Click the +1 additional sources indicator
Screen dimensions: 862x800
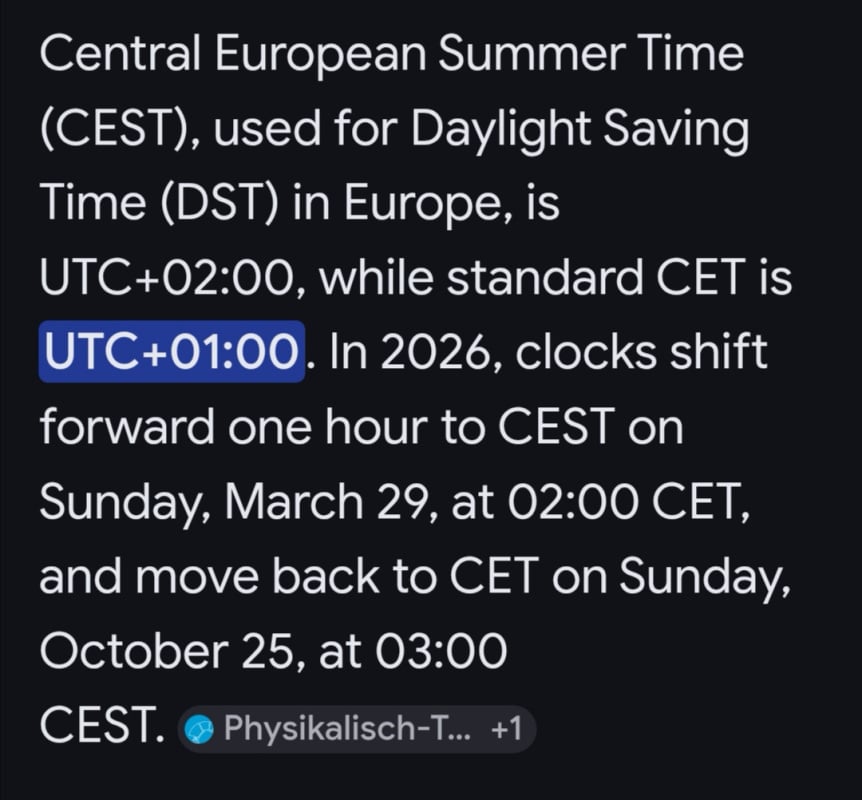pos(506,729)
